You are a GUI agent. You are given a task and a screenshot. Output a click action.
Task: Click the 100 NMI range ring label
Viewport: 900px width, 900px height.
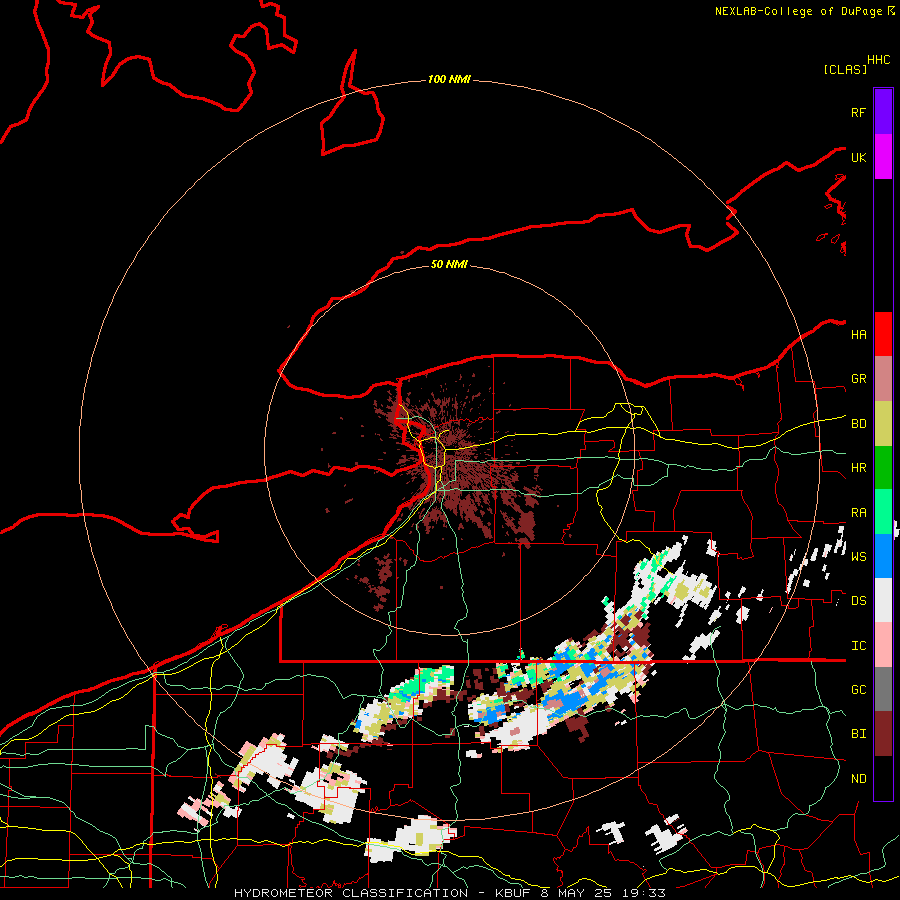[x=449, y=79]
